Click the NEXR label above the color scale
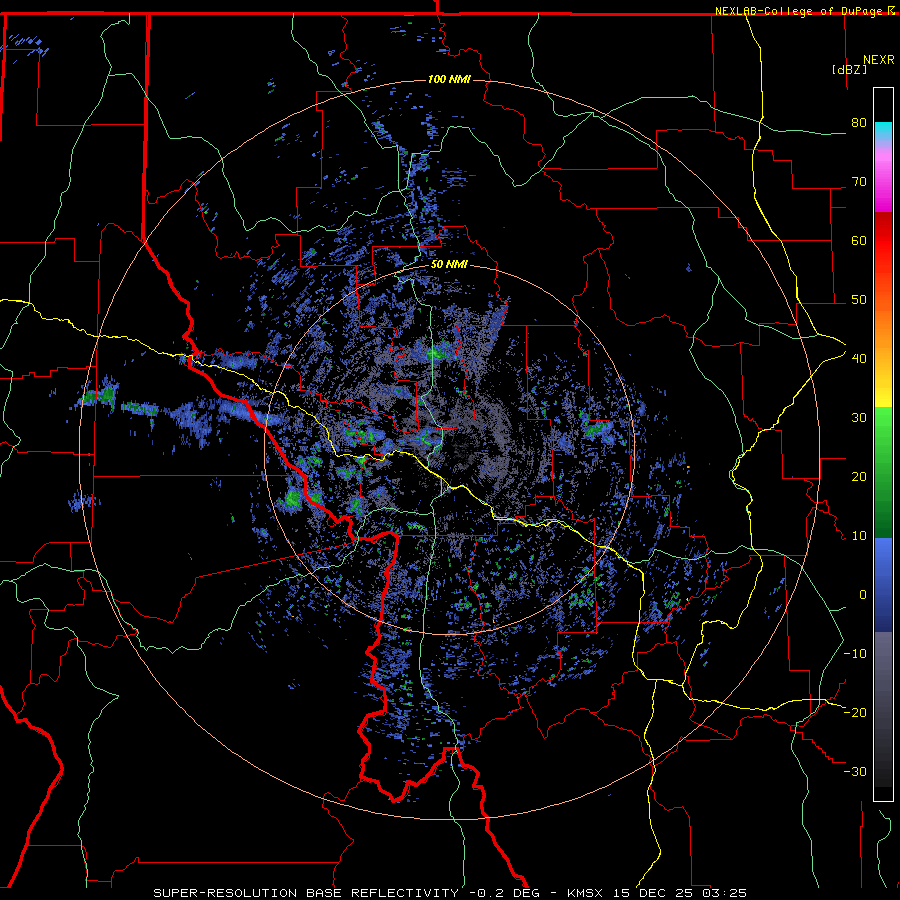 [x=878, y=60]
